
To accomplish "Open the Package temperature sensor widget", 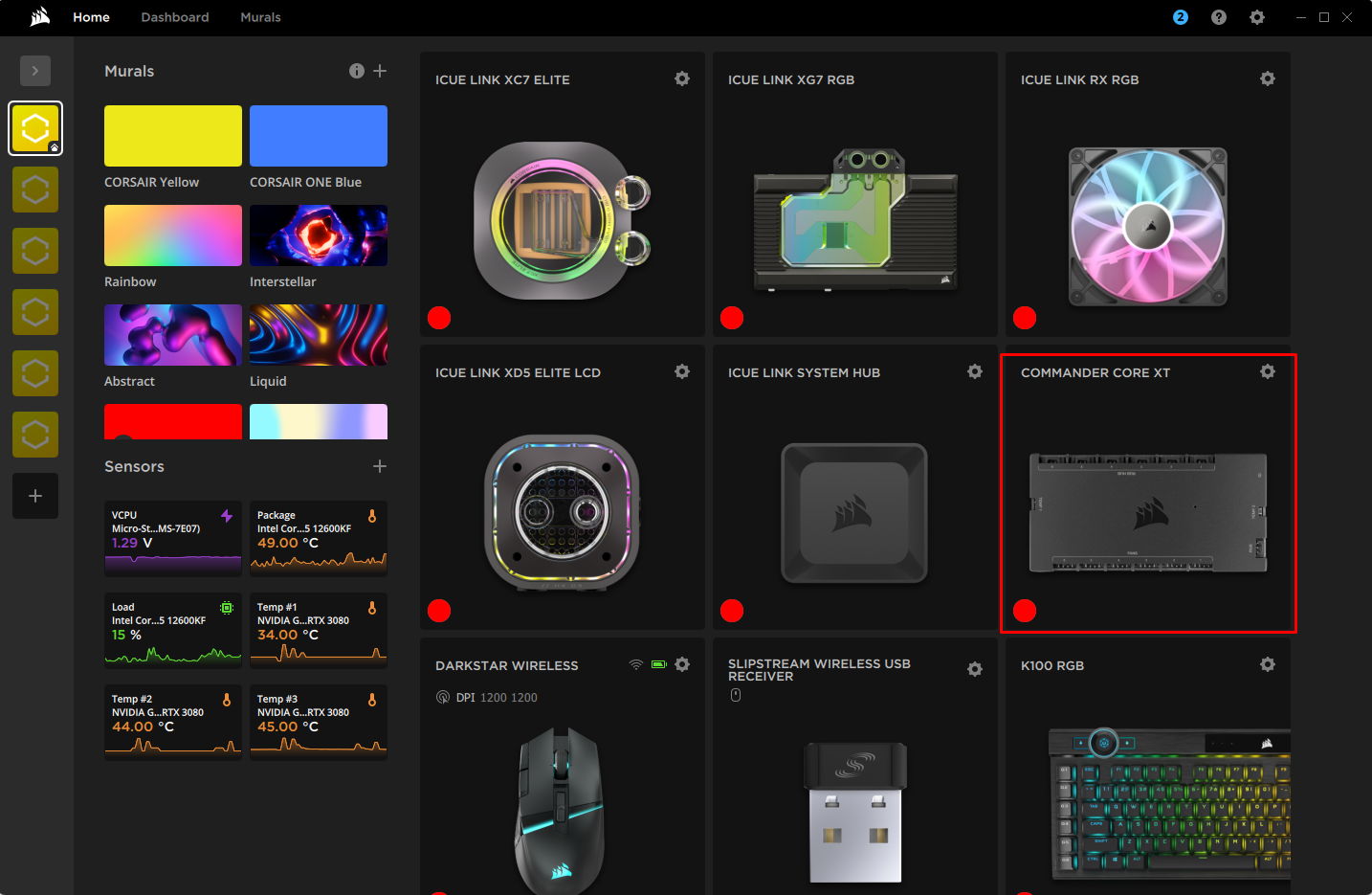I will coord(319,539).
